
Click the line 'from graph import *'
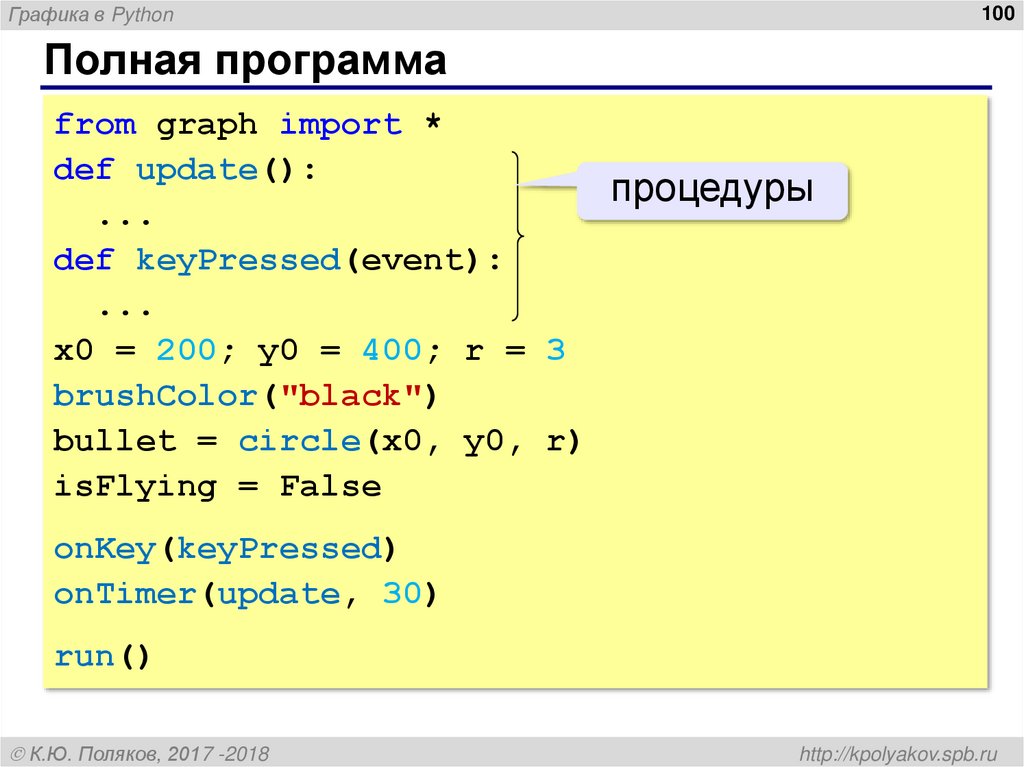[x=248, y=125]
